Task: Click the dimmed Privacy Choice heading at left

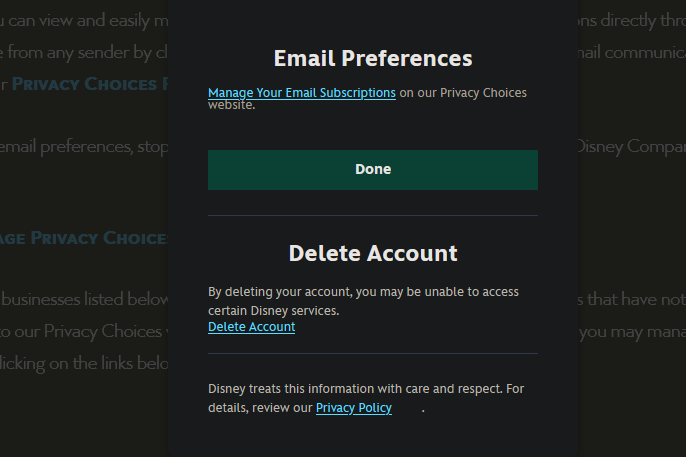Action: pos(88,238)
